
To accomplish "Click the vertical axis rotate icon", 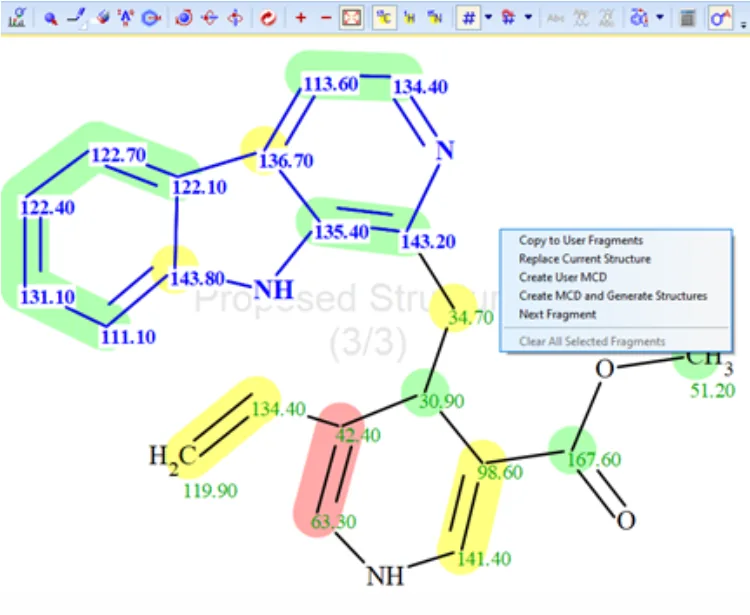I will 235,18.
